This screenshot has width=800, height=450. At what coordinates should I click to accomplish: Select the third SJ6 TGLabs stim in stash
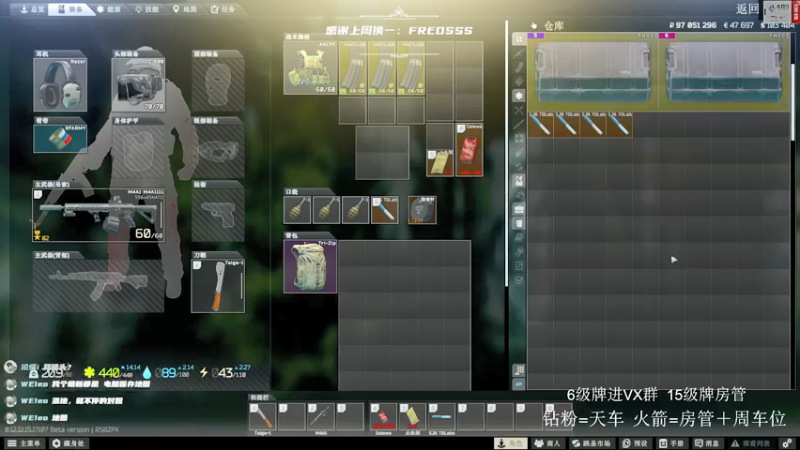[x=593, y=124]
